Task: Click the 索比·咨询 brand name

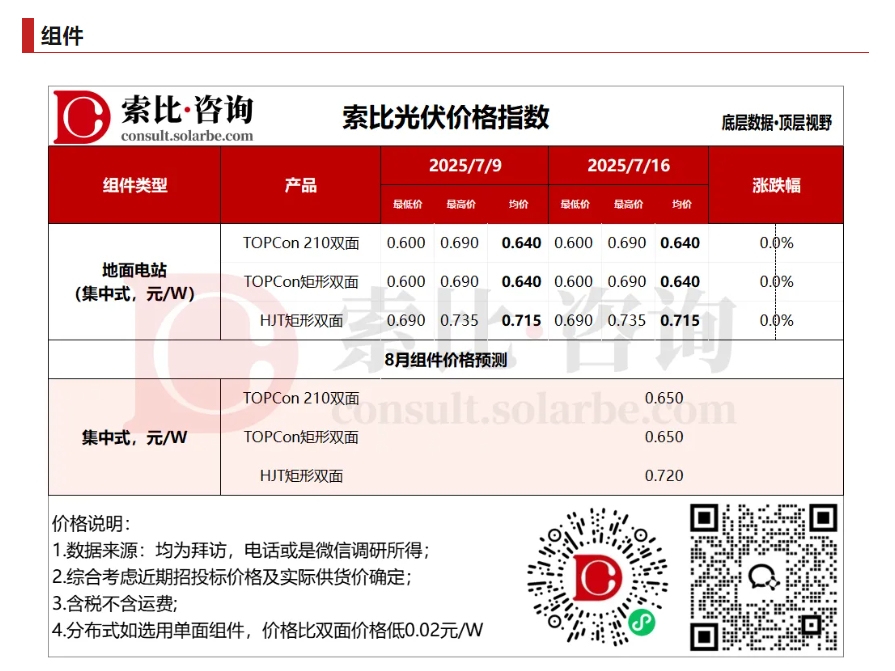Action: tap(187, 109)
